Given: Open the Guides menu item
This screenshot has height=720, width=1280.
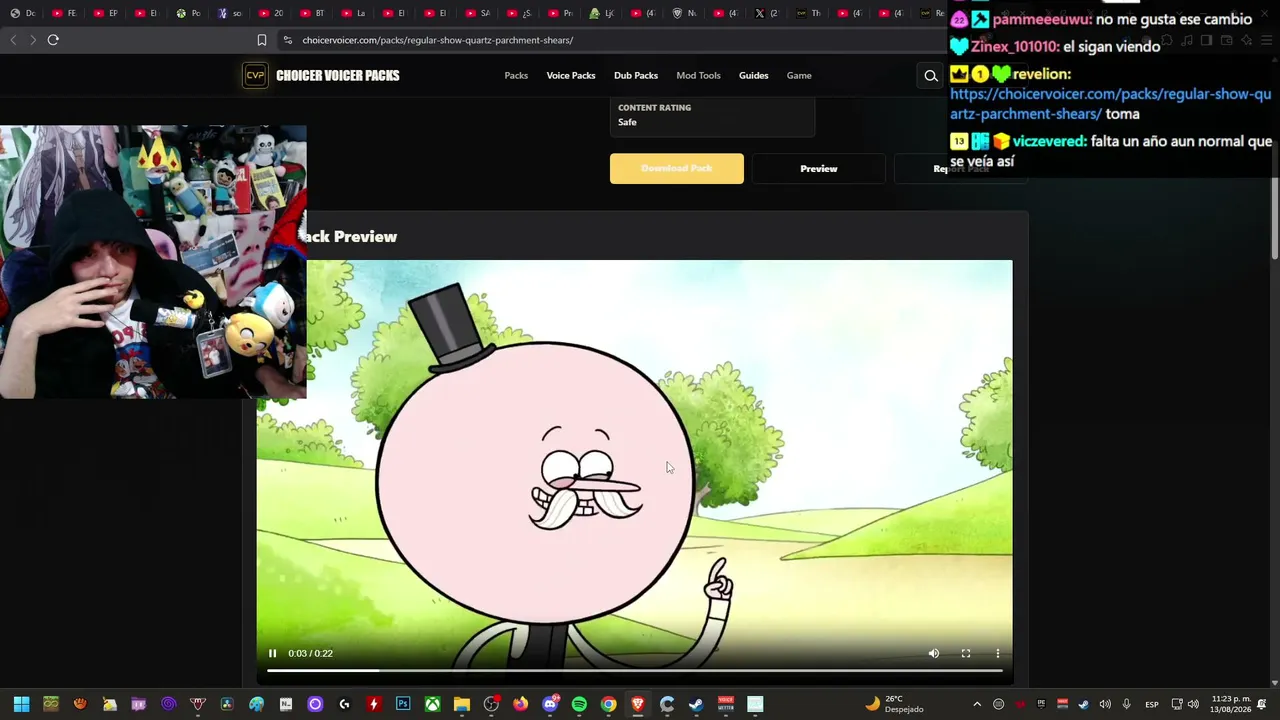Looking at the screenshot, I should (754, 76).
